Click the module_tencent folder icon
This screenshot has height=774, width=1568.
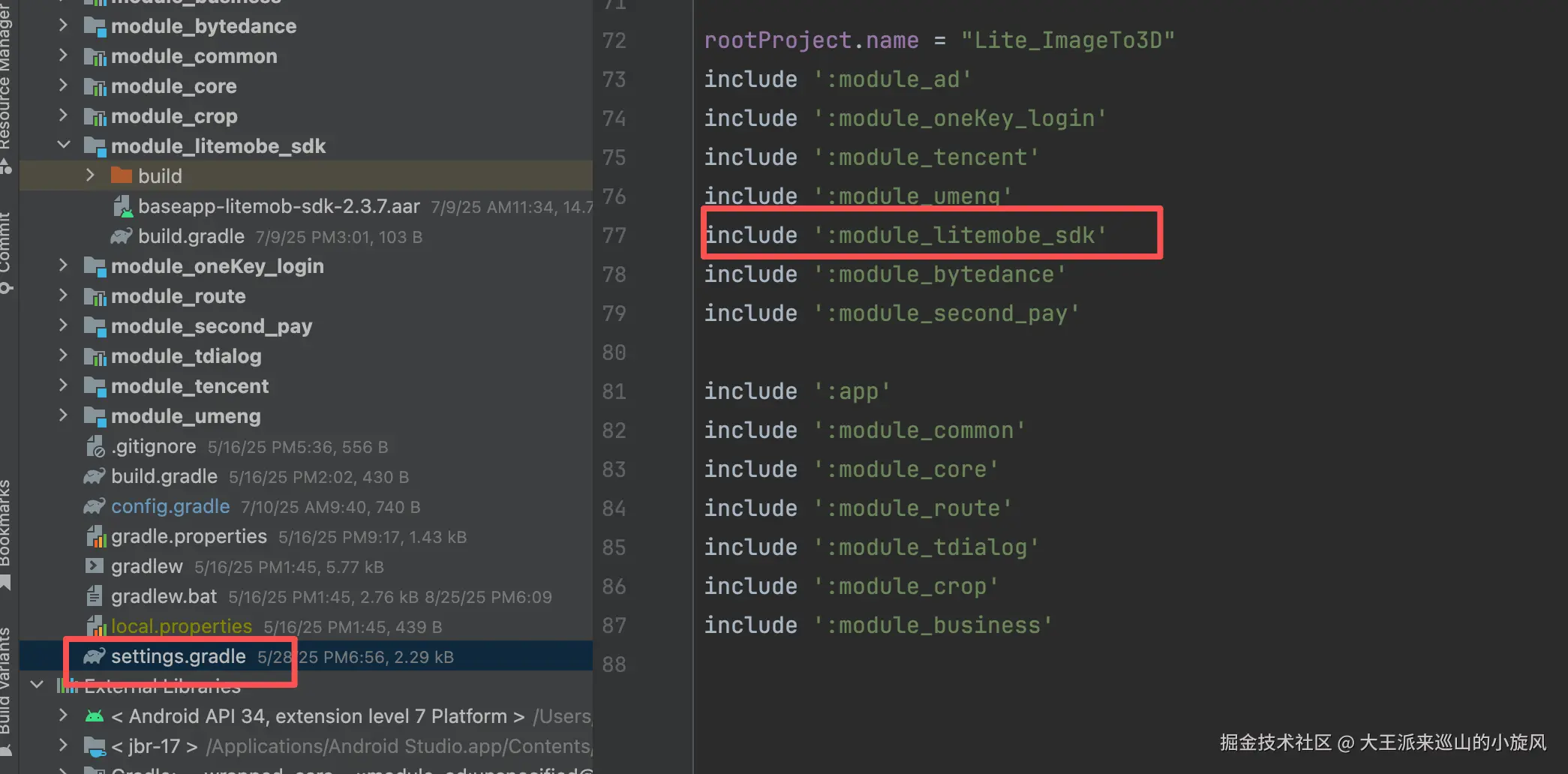95,386
